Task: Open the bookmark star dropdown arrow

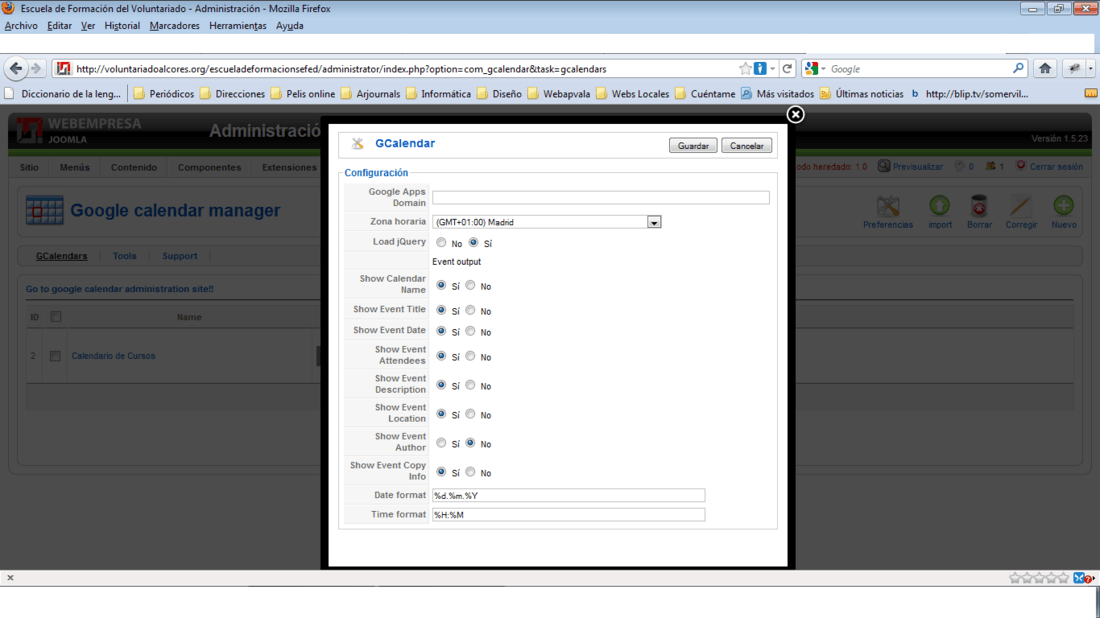Action: coord(772,69)
